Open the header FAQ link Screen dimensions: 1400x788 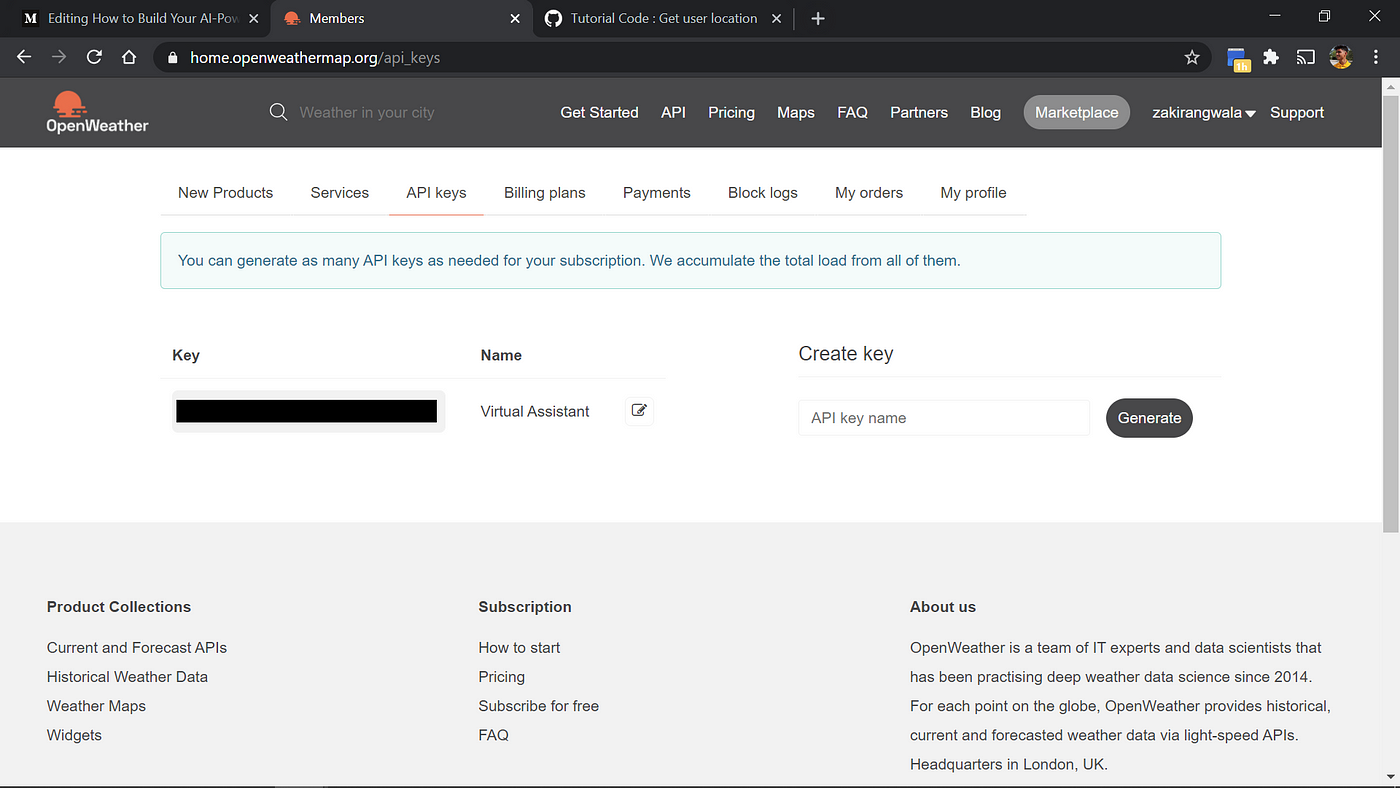point(852,112)
